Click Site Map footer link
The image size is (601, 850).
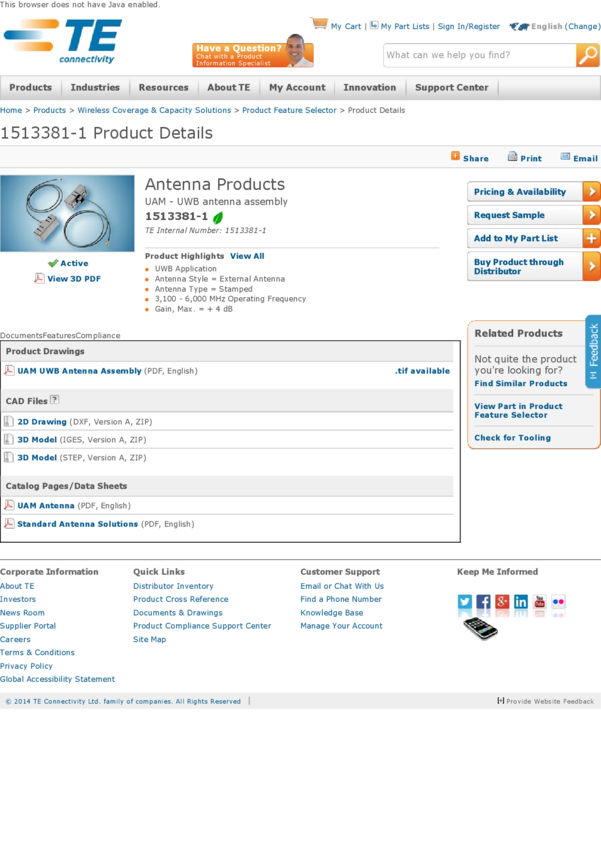150,639
